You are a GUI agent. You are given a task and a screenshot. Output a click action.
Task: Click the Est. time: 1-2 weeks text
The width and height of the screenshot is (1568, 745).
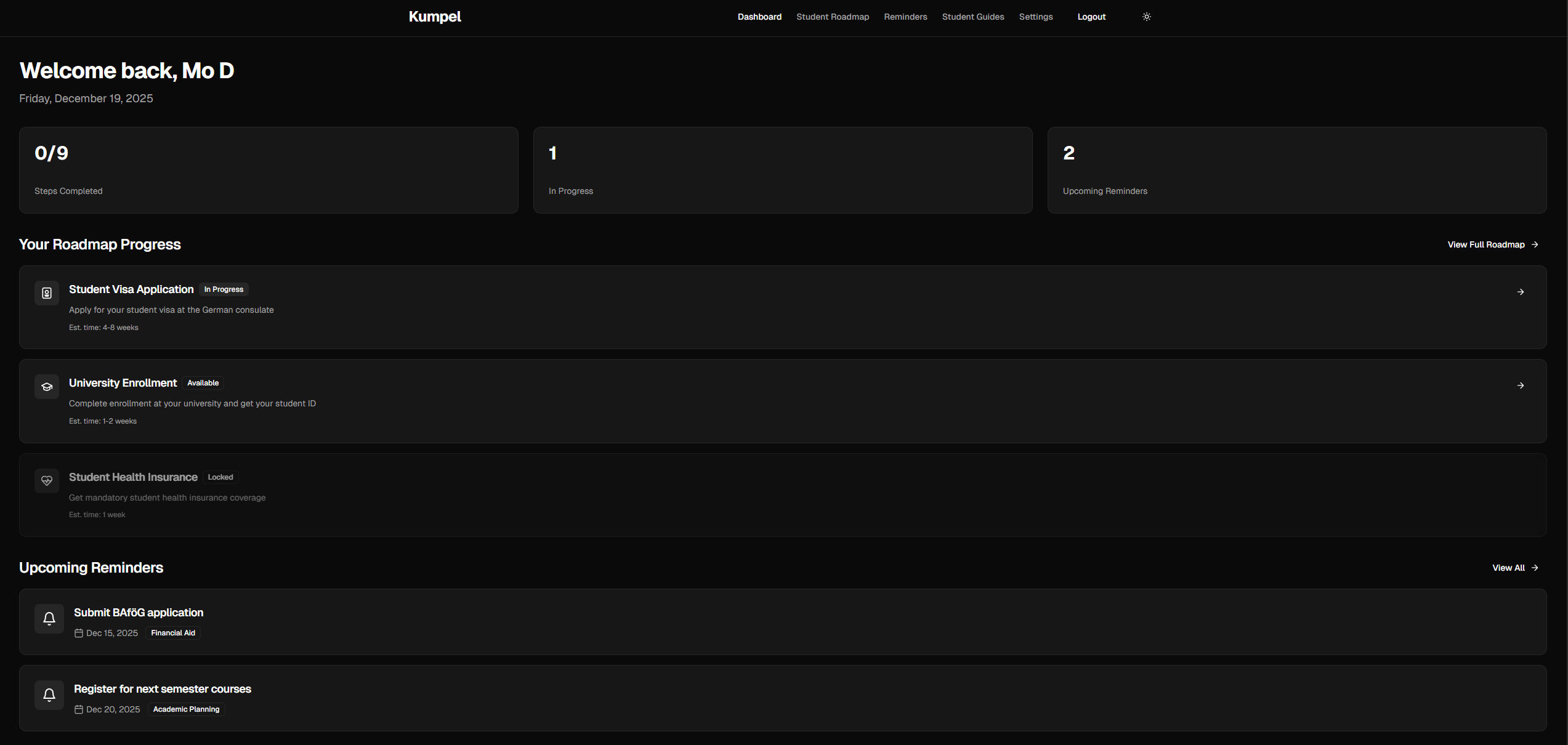103,421
